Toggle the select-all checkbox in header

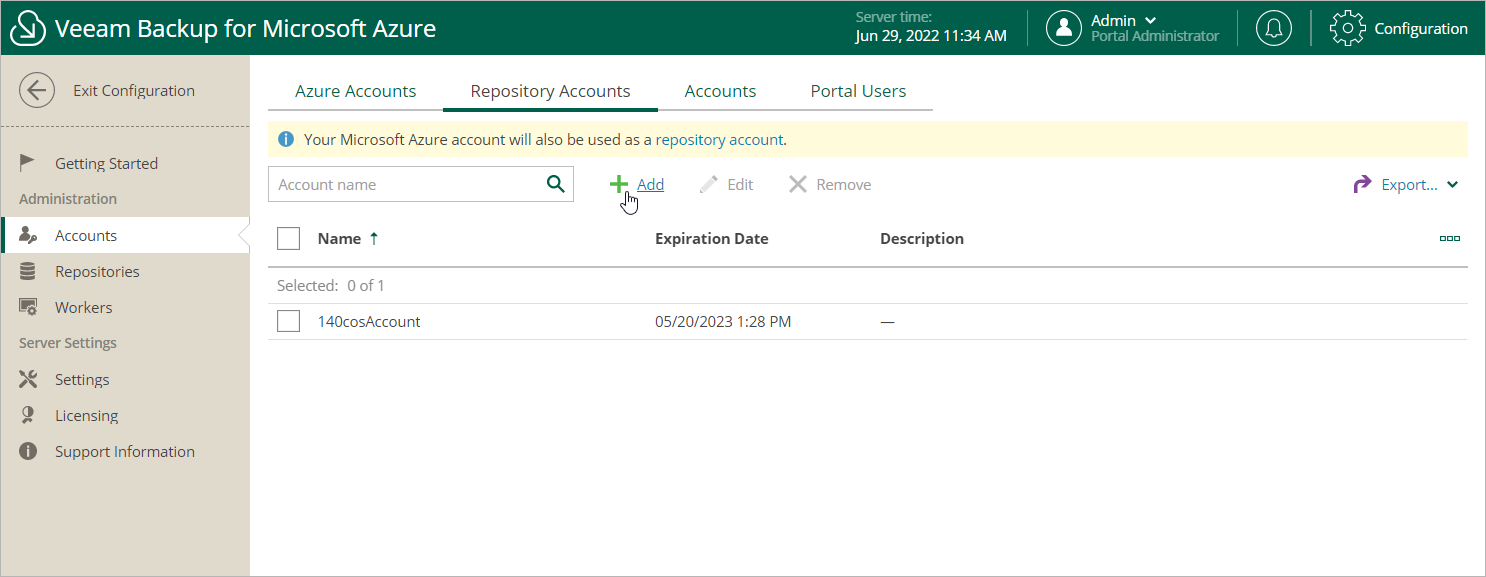coord(288,239)
